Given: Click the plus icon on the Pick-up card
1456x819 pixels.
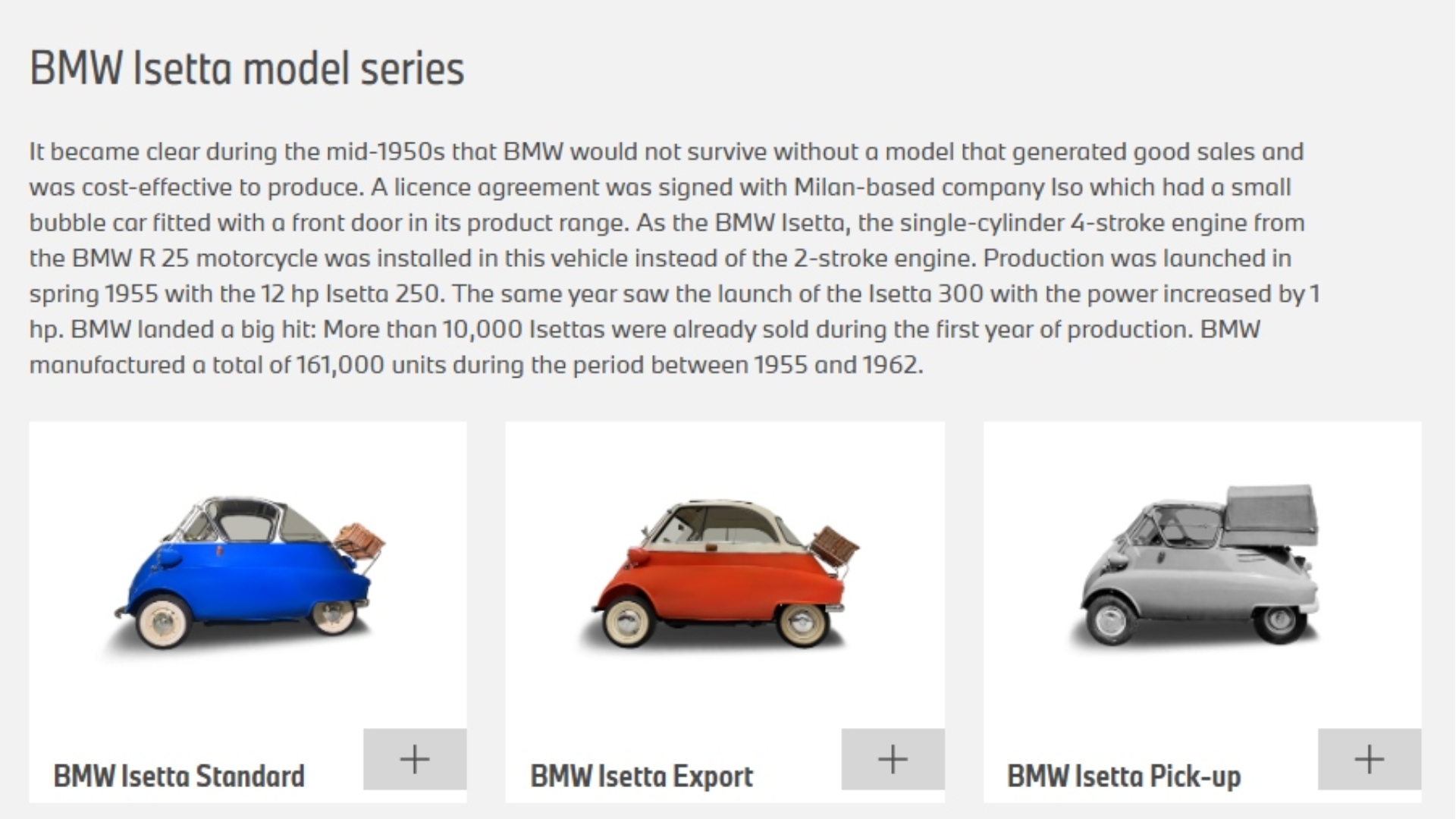Looking at the screenshot, I should point(1369,758).
